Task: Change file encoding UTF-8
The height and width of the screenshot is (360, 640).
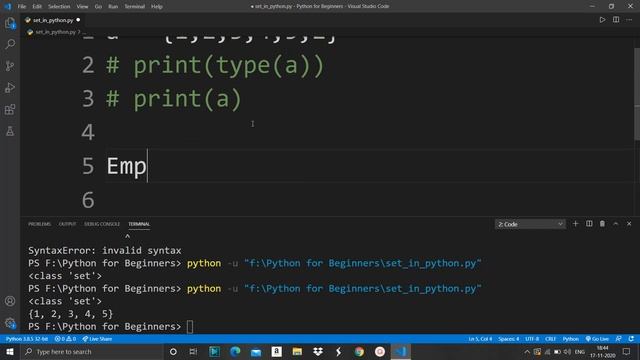Action: pos(532,339)
